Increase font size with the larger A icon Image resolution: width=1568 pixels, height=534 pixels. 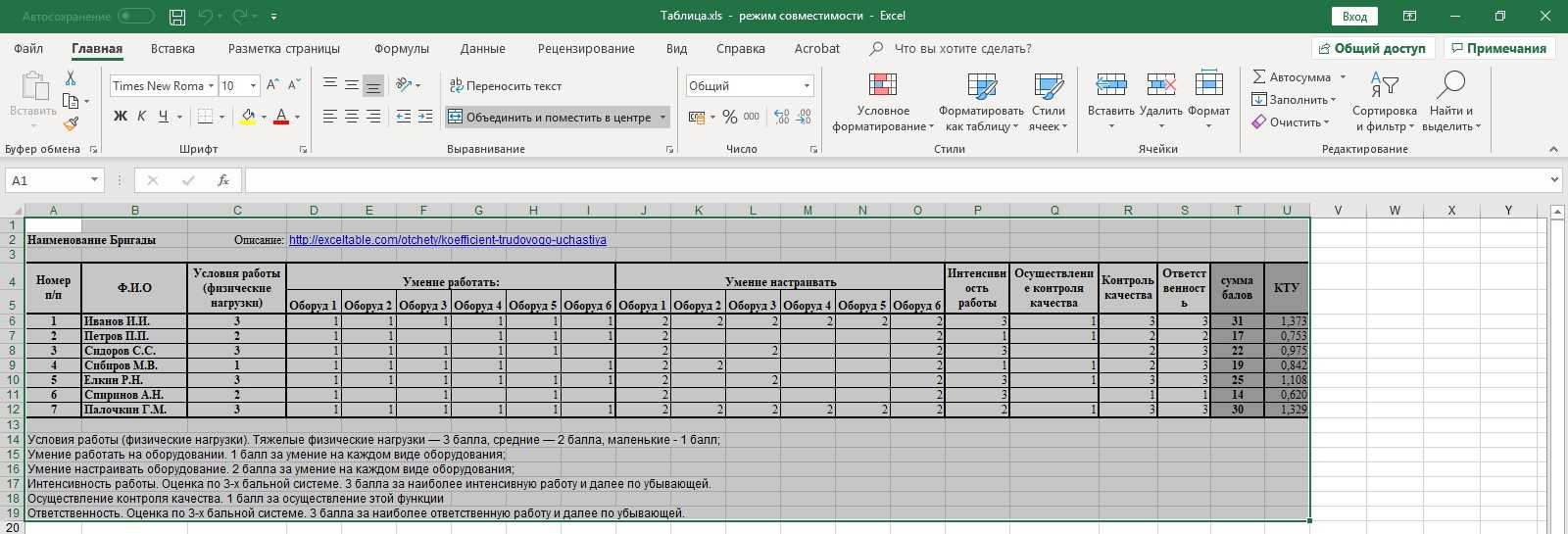click(x=273, y=85)
